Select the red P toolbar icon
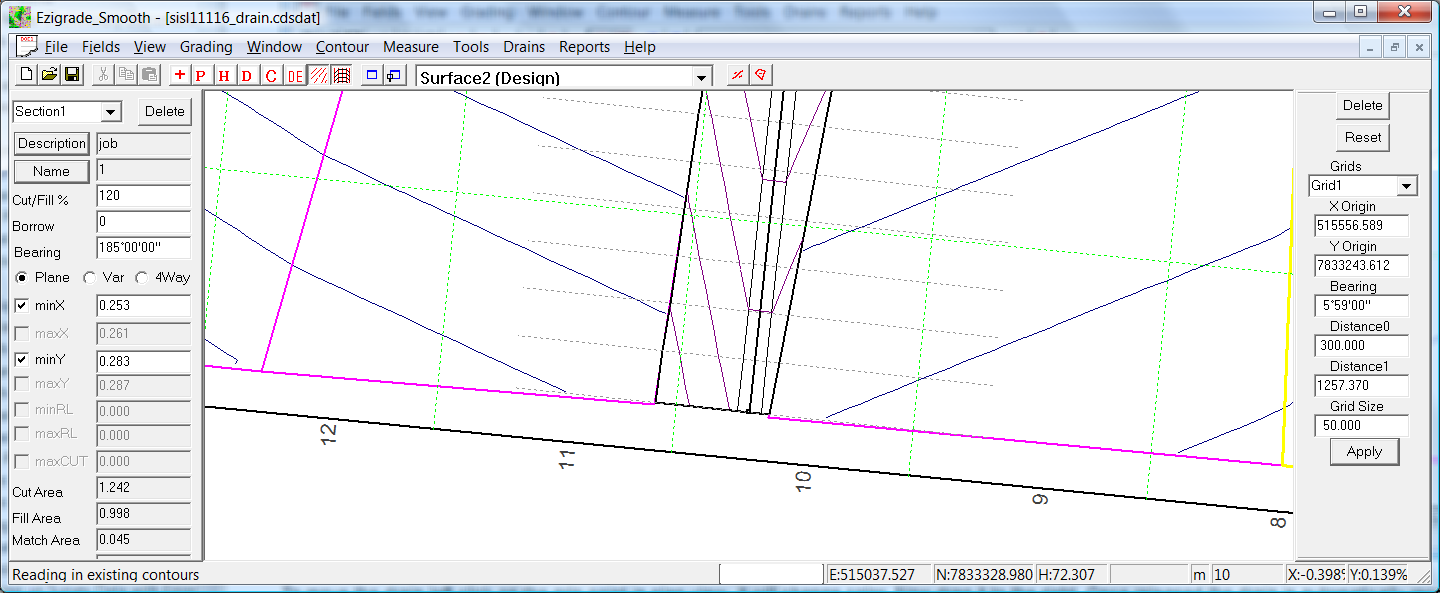 pyautogui.click(x=201, y=76)
